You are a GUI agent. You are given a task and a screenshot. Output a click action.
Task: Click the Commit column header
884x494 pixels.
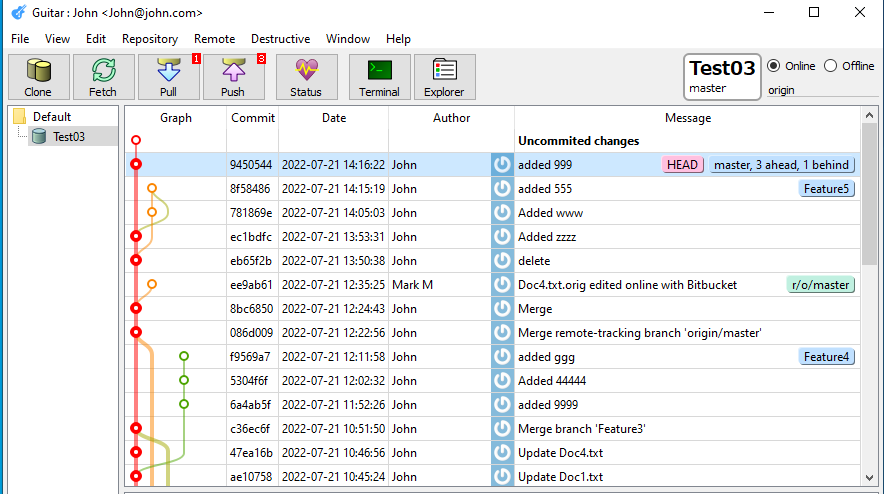tap(253, 118)
